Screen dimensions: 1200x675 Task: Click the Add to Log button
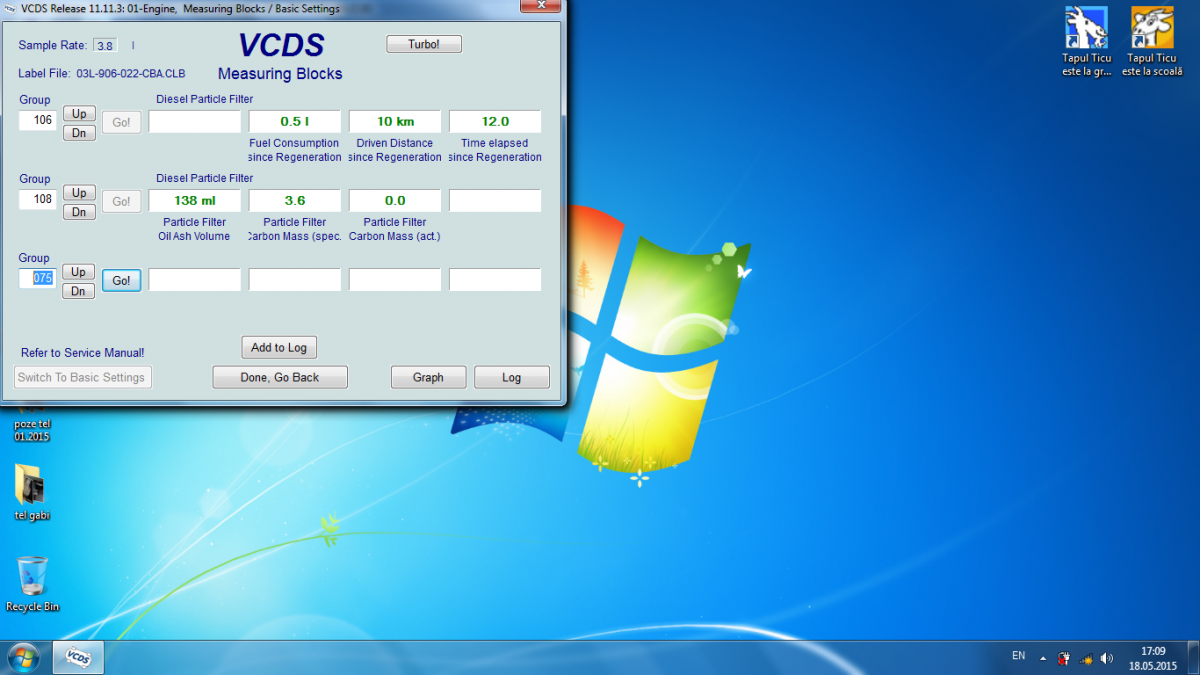coord(279,347)
